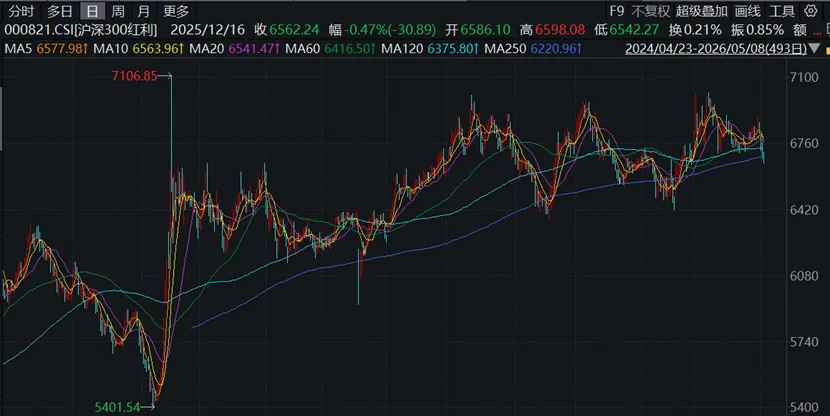
Task: Expand the date range dropdown arrow
Action: (815, 49)
